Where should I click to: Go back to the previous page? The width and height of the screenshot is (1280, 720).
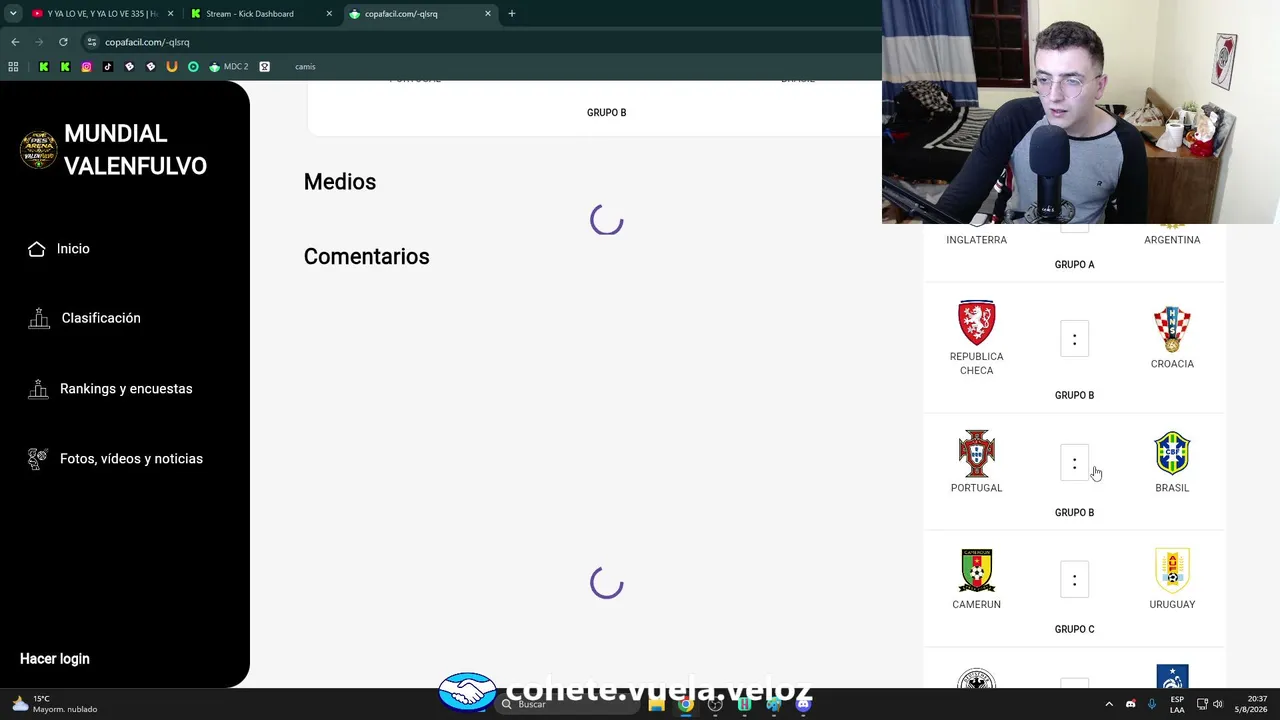(15, 42)
